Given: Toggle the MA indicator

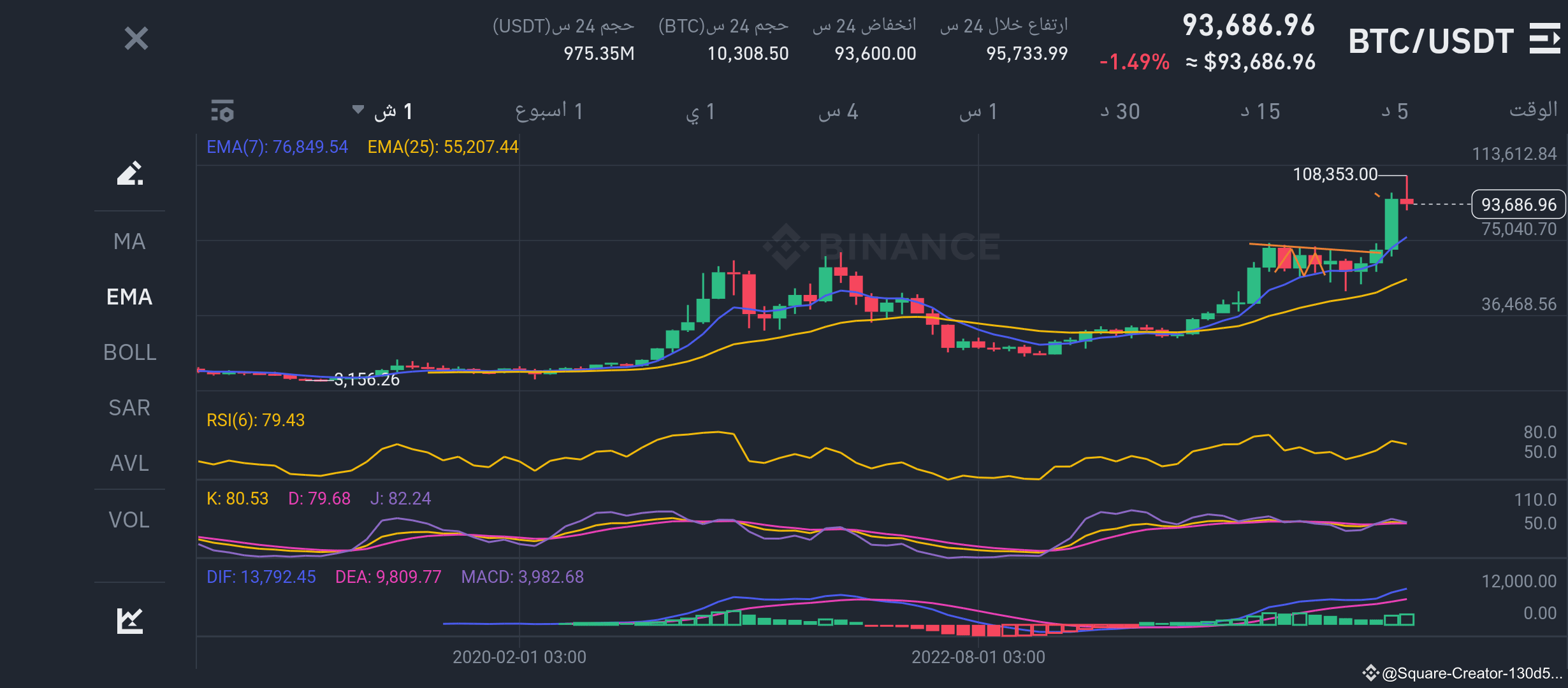Looking at the screenshot, I should coord(129,241).
